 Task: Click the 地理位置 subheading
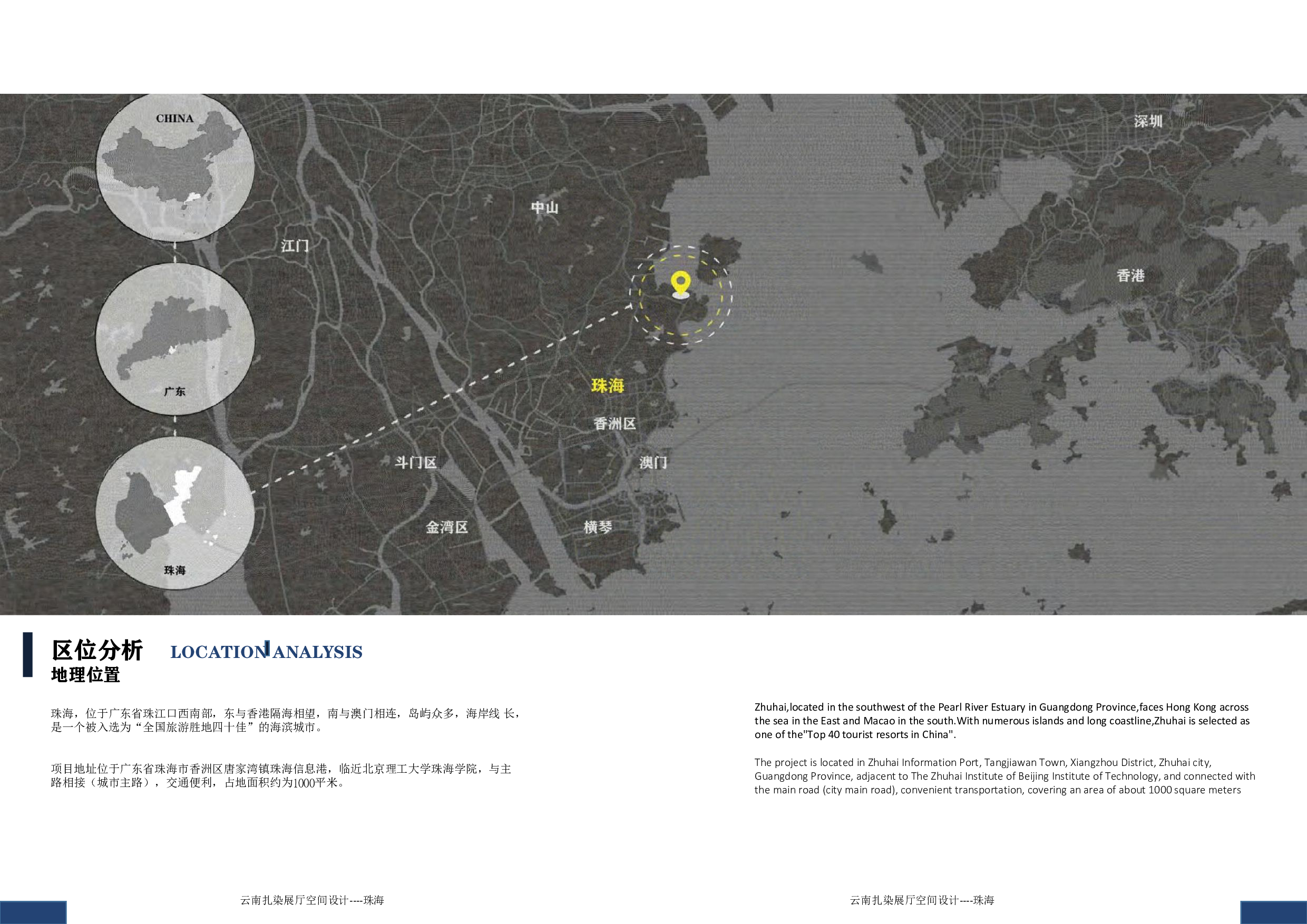click(x=85, y=675)
